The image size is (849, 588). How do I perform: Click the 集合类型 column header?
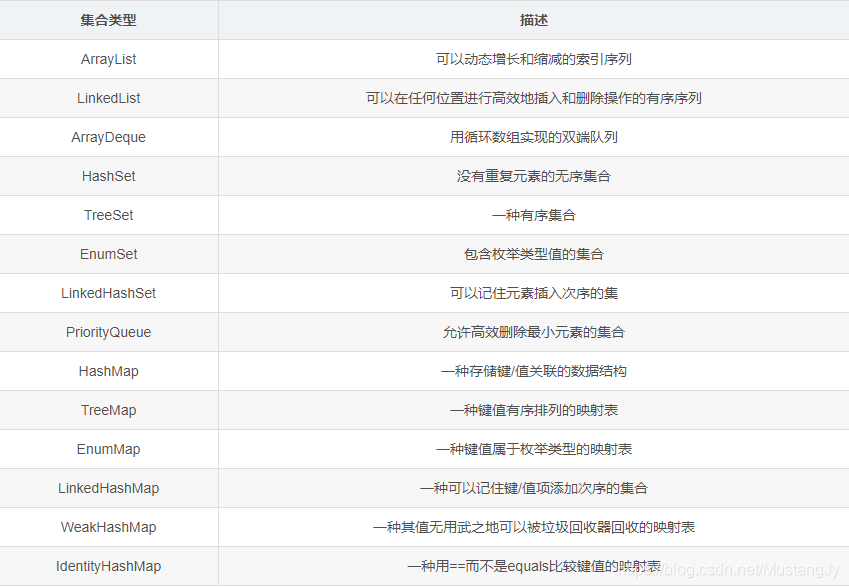click(108, 20)
